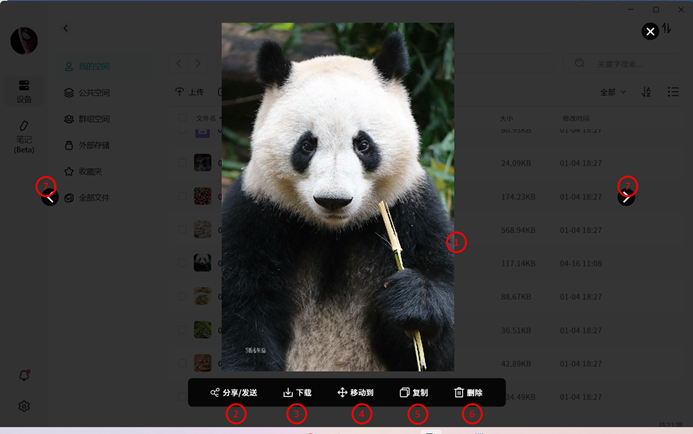Delete the image using 删除
The image size is (693, 434).
[x=468, y=393]
